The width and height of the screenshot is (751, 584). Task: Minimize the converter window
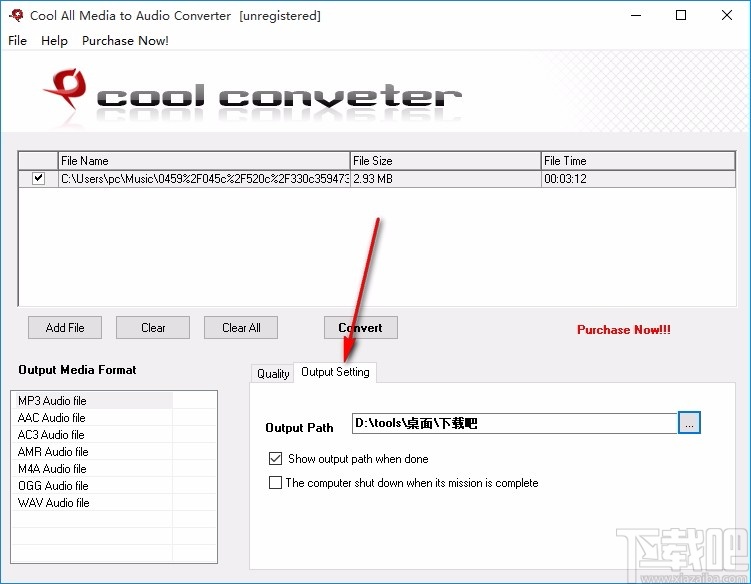click(636, 15)
